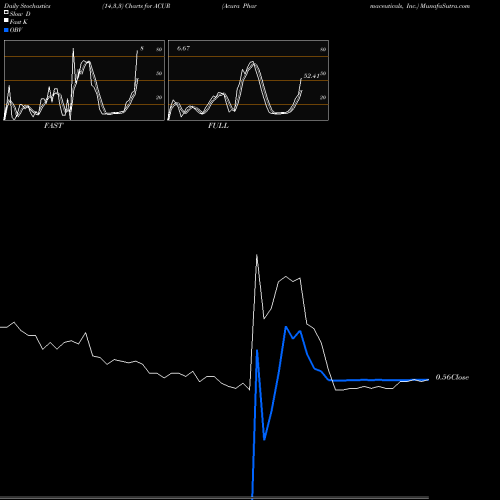Click the 52.41 value in FULL chart
This screenshot has width=500, height=500.
pos(311,76)
